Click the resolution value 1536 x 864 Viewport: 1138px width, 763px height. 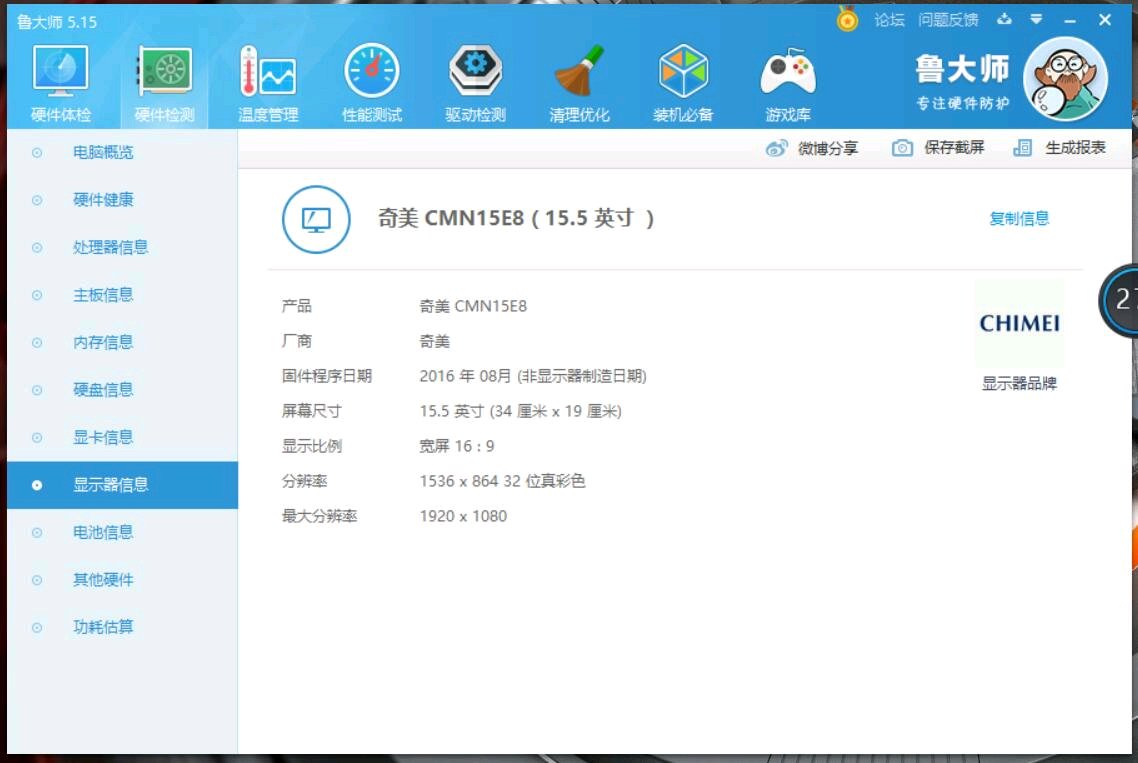coord(459,481)
